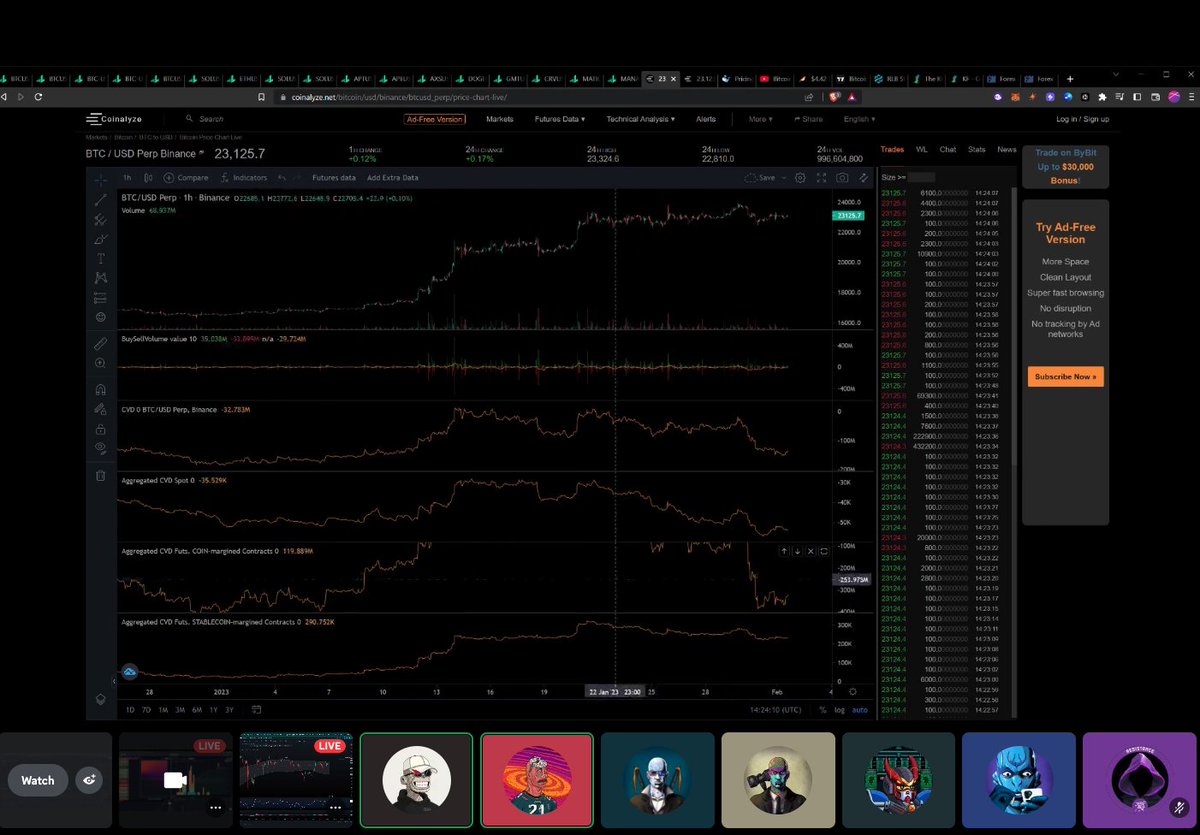Expand the Technical Analysis menu
The image size is (1200, 835).
640,119
